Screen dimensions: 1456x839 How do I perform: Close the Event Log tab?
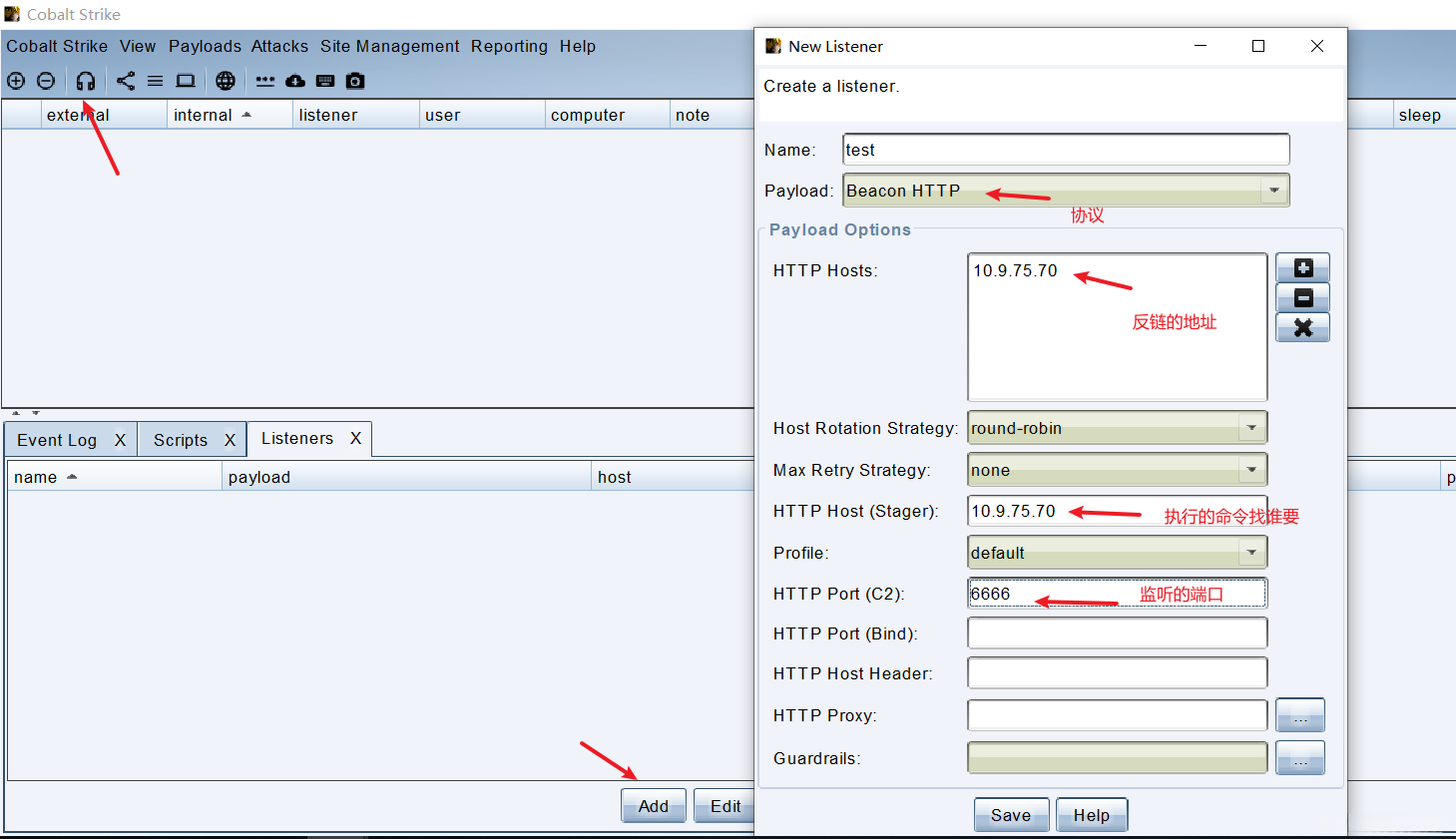click(x=120, y=440)
